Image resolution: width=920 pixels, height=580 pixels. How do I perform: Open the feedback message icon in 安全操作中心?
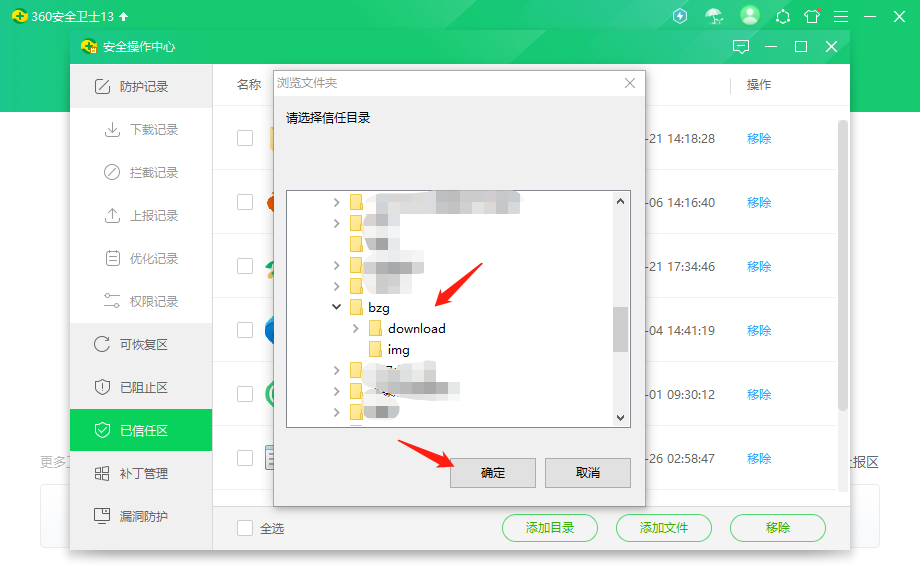[740, 47]
